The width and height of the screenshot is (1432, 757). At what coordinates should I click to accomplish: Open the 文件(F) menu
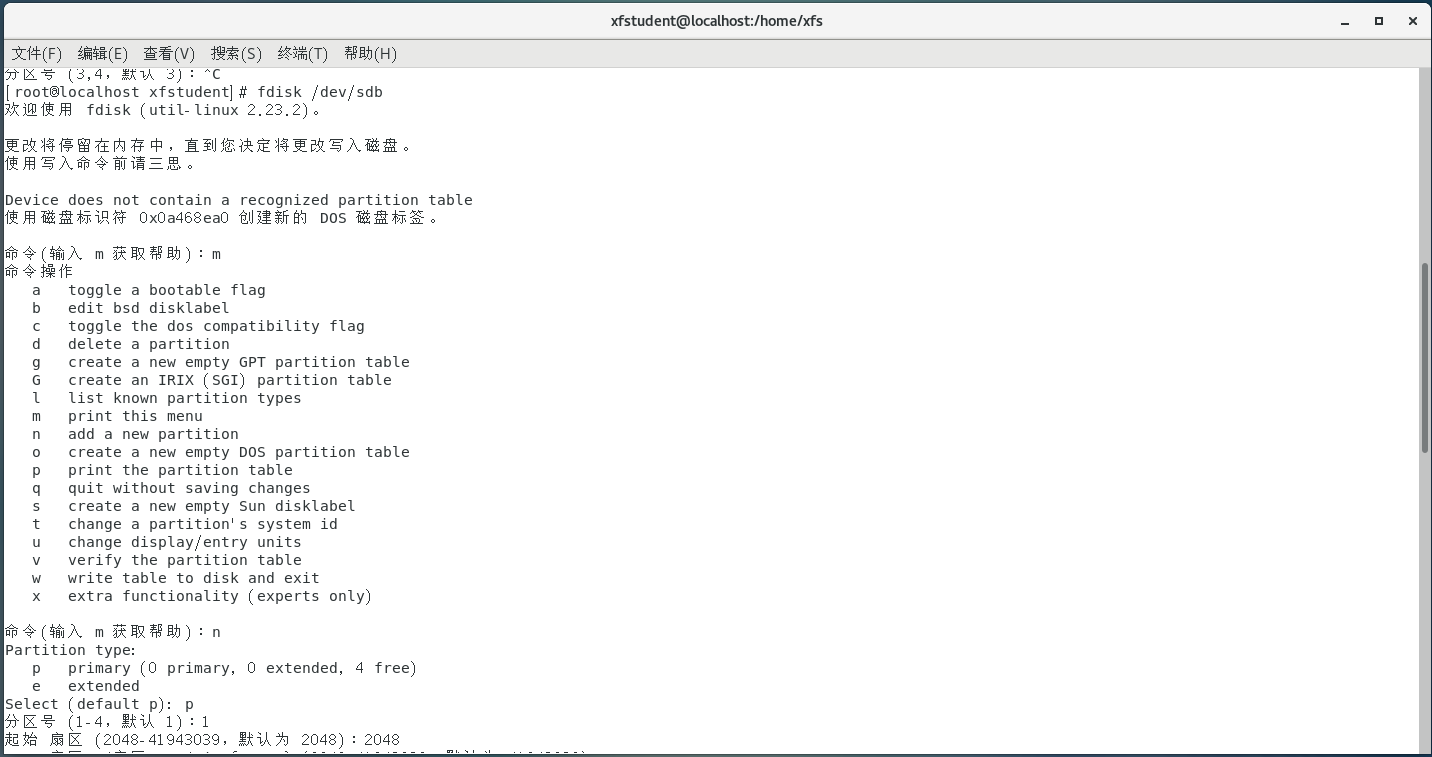click(x=37, y=53)
